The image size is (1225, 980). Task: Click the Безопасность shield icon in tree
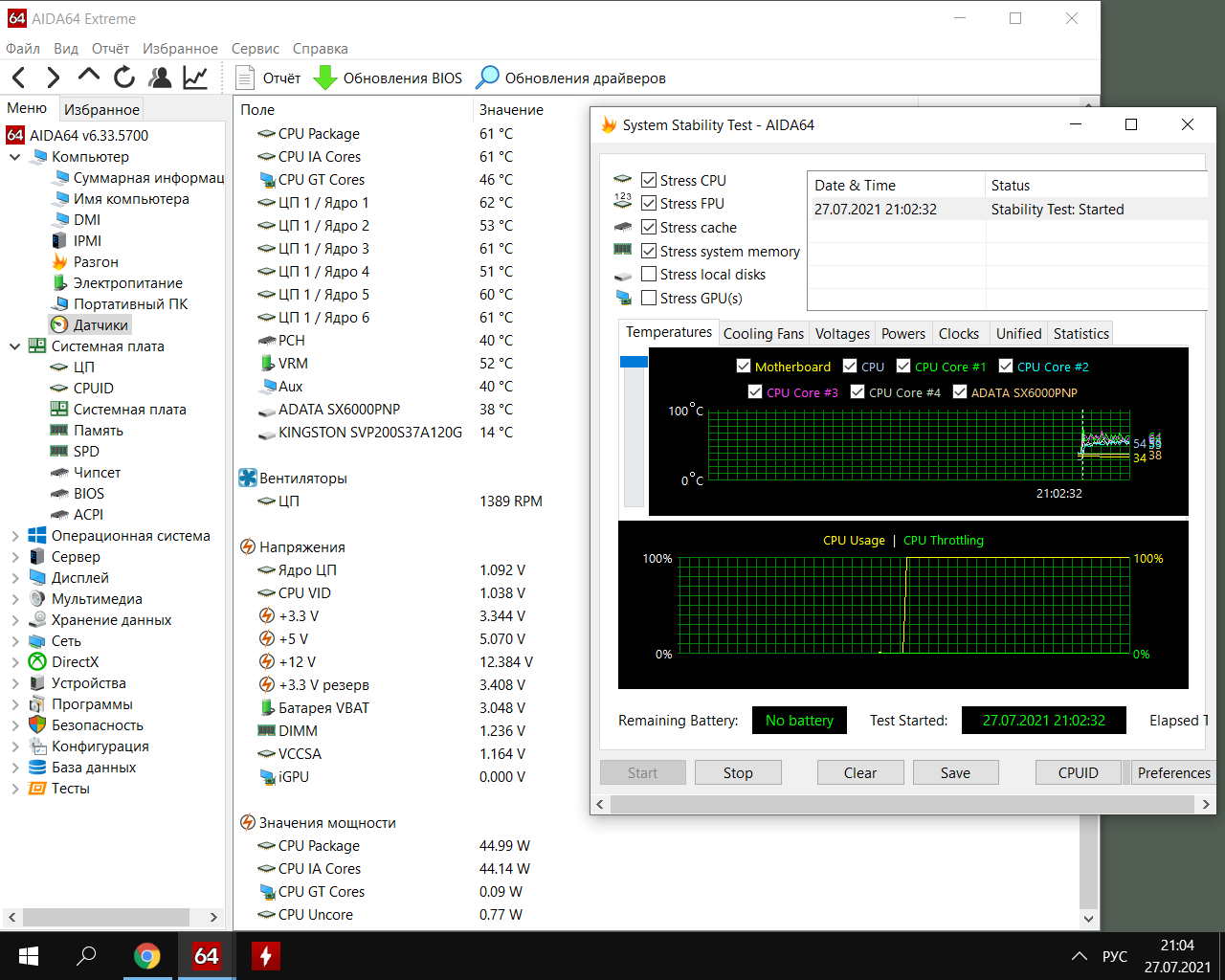click(x=37, y=725)
